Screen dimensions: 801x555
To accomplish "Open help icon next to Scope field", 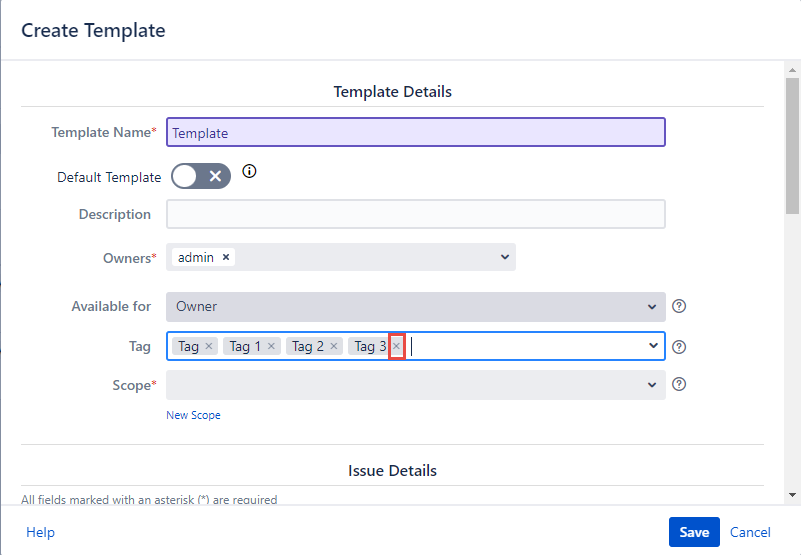I will click(x=679, y=384).
